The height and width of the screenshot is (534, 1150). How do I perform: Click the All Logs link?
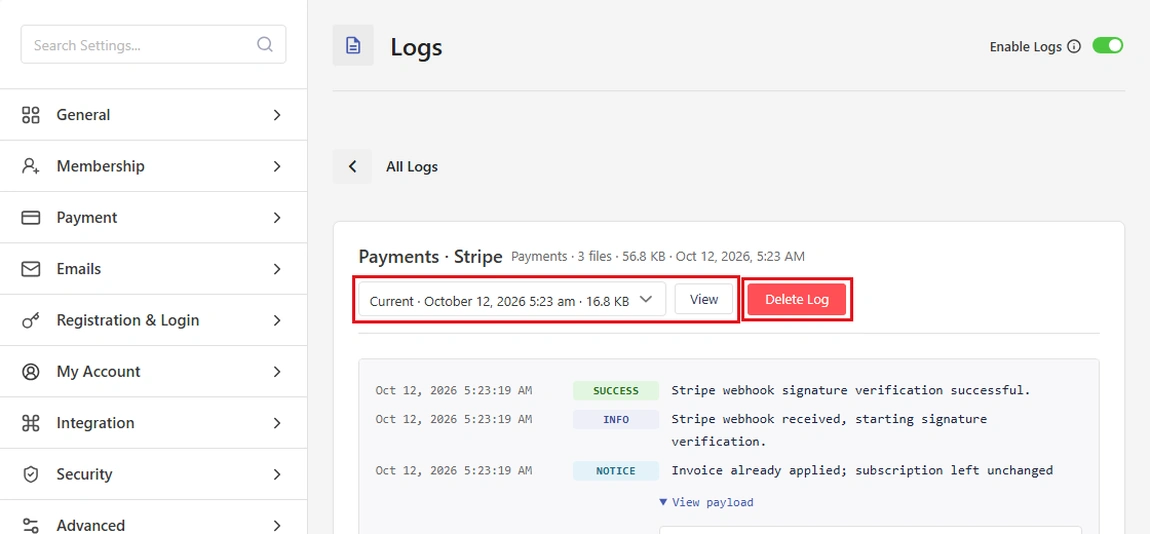[411, 167]
